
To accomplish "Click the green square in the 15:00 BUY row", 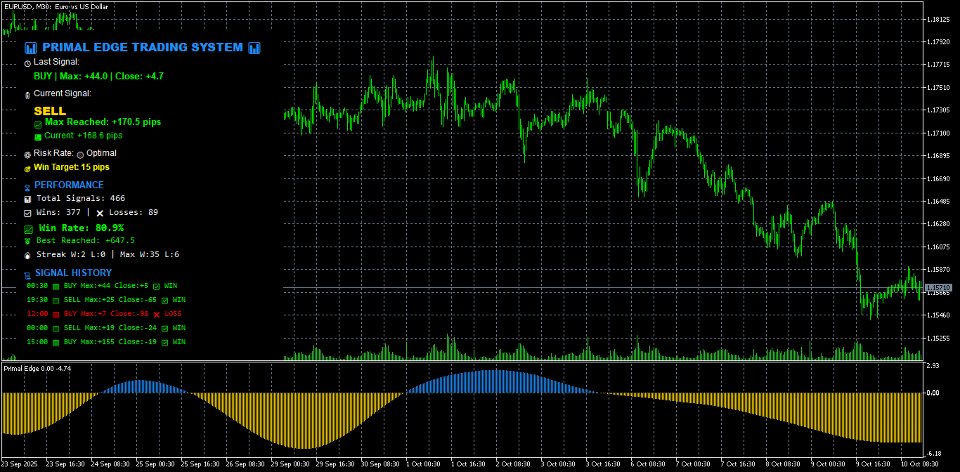I will 56,343.
